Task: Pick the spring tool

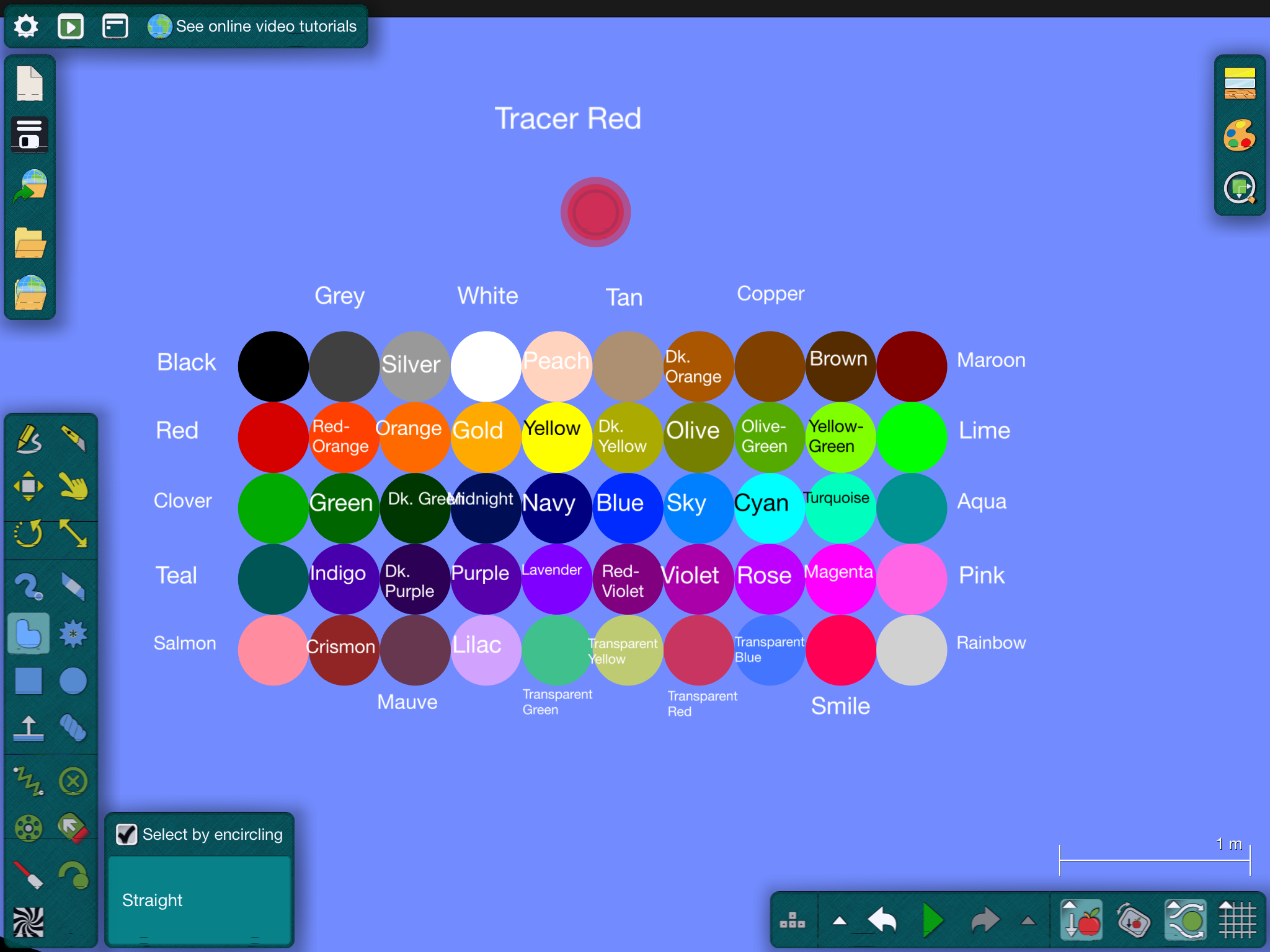Action: (29, 781)
